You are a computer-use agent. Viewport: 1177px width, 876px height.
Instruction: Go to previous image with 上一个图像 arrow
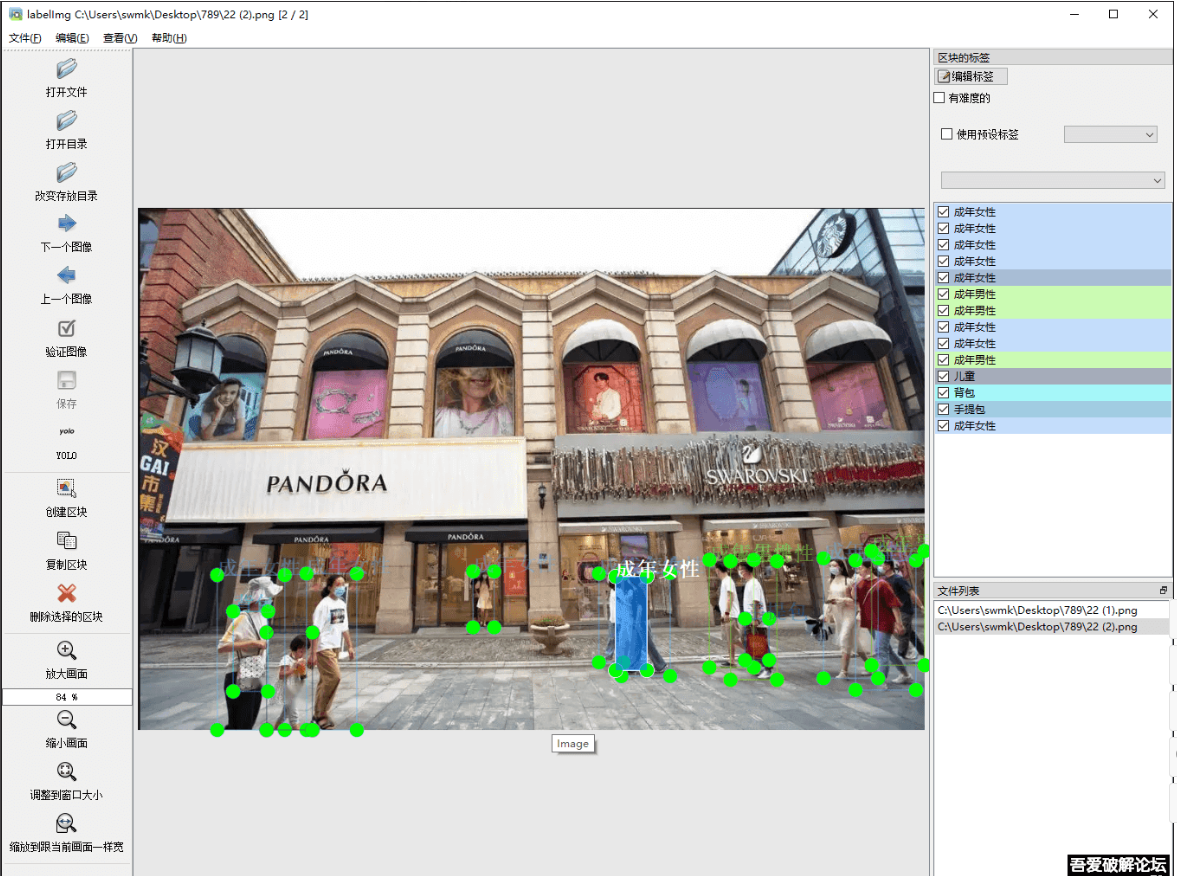coord(66,275)
